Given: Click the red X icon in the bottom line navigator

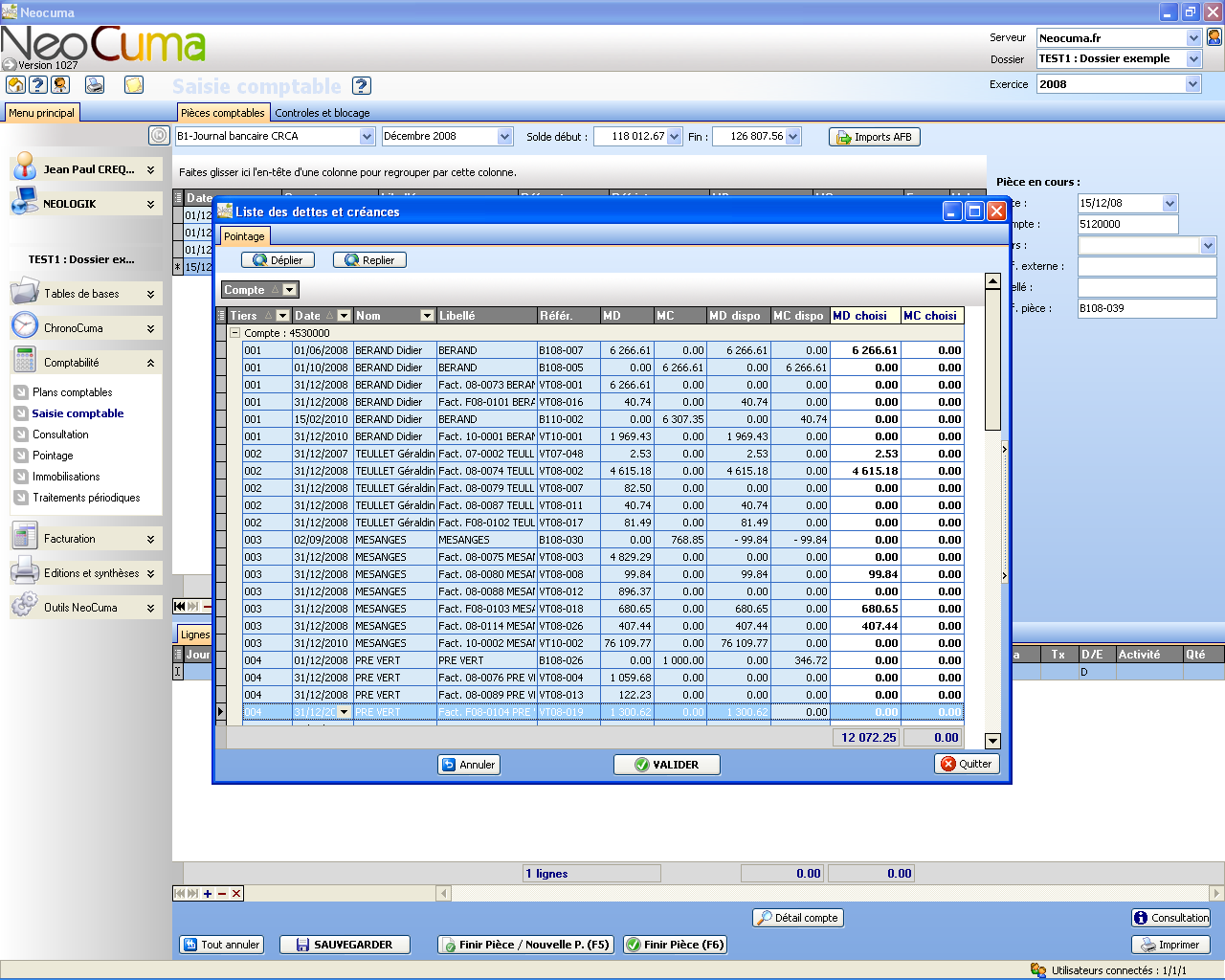Looking at the screenshot, I should [236, 894].
